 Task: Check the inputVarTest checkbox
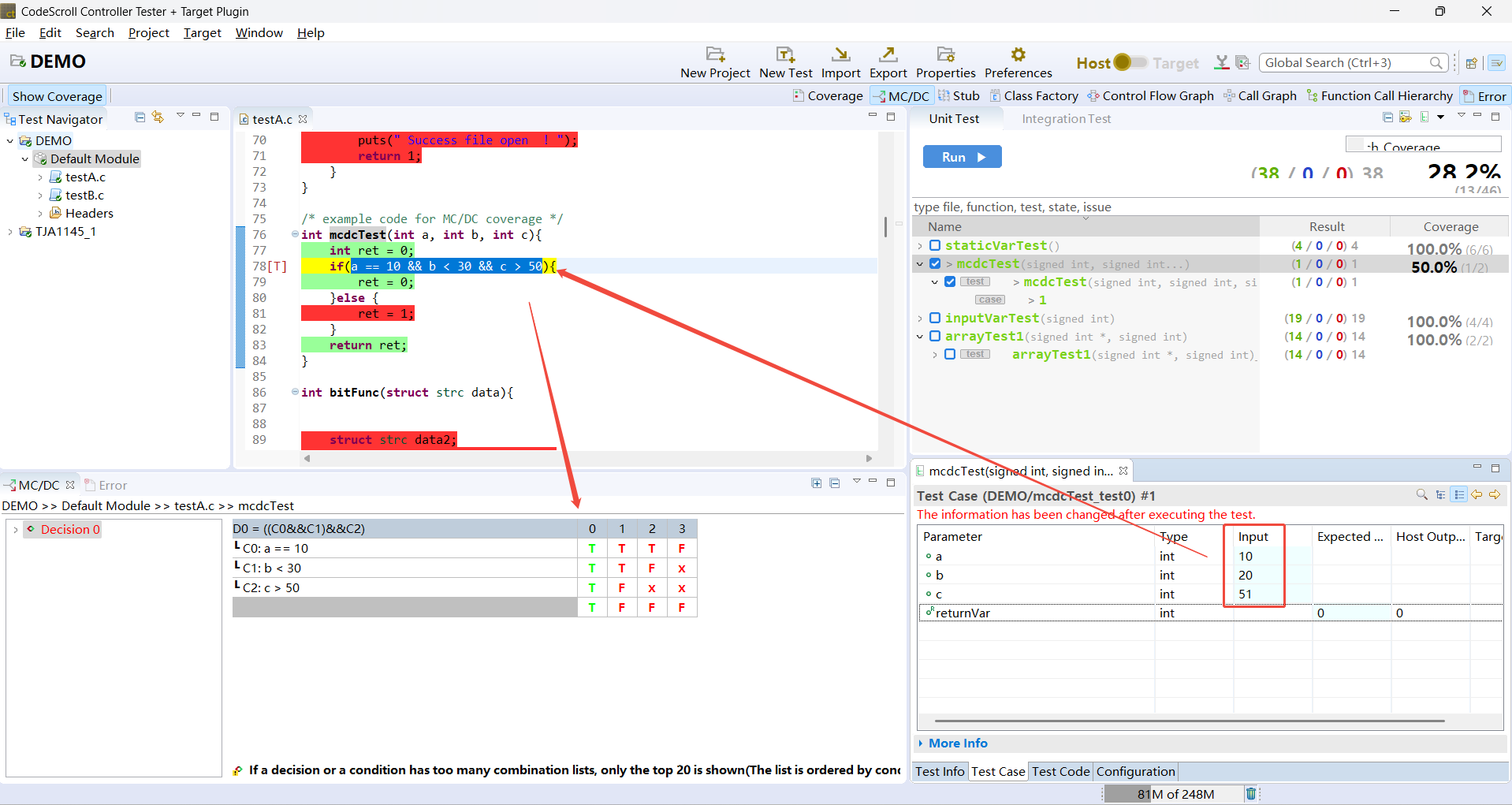(935, 319)
